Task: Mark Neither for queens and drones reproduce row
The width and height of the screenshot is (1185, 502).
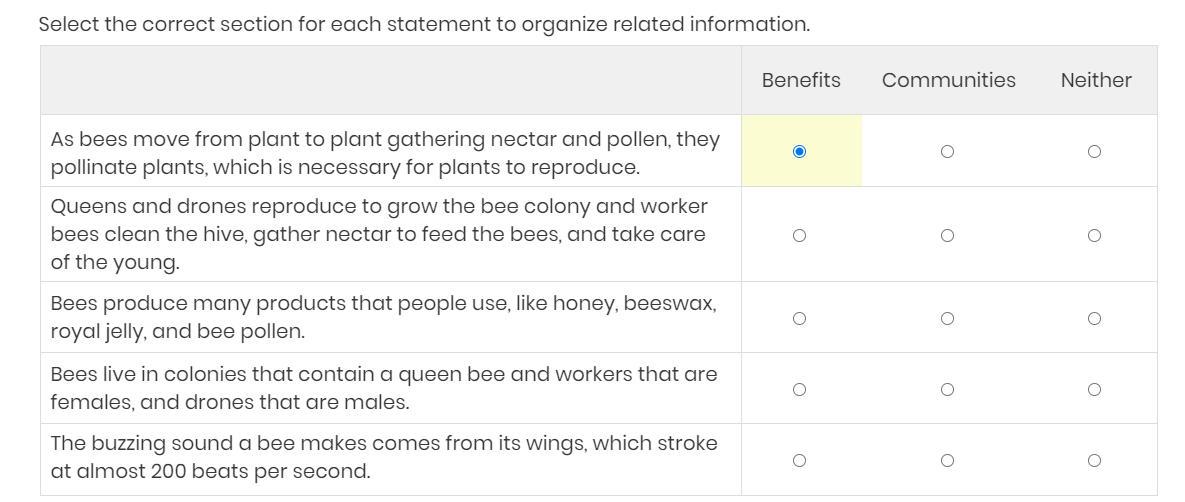Action: tap(1094, 235)
